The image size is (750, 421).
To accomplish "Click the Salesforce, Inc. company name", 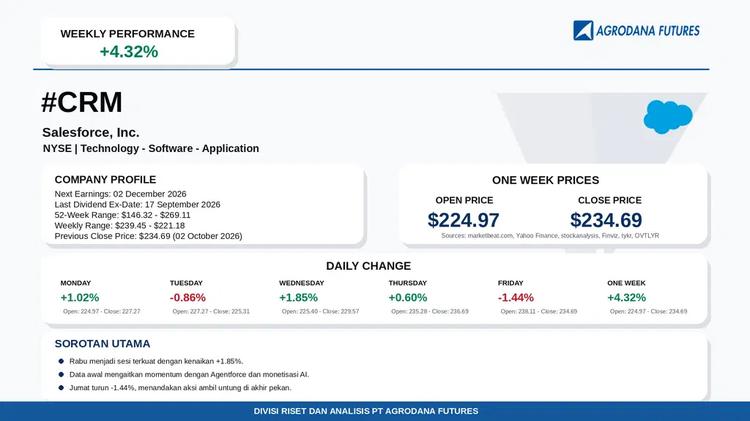I will coord(90,133).
